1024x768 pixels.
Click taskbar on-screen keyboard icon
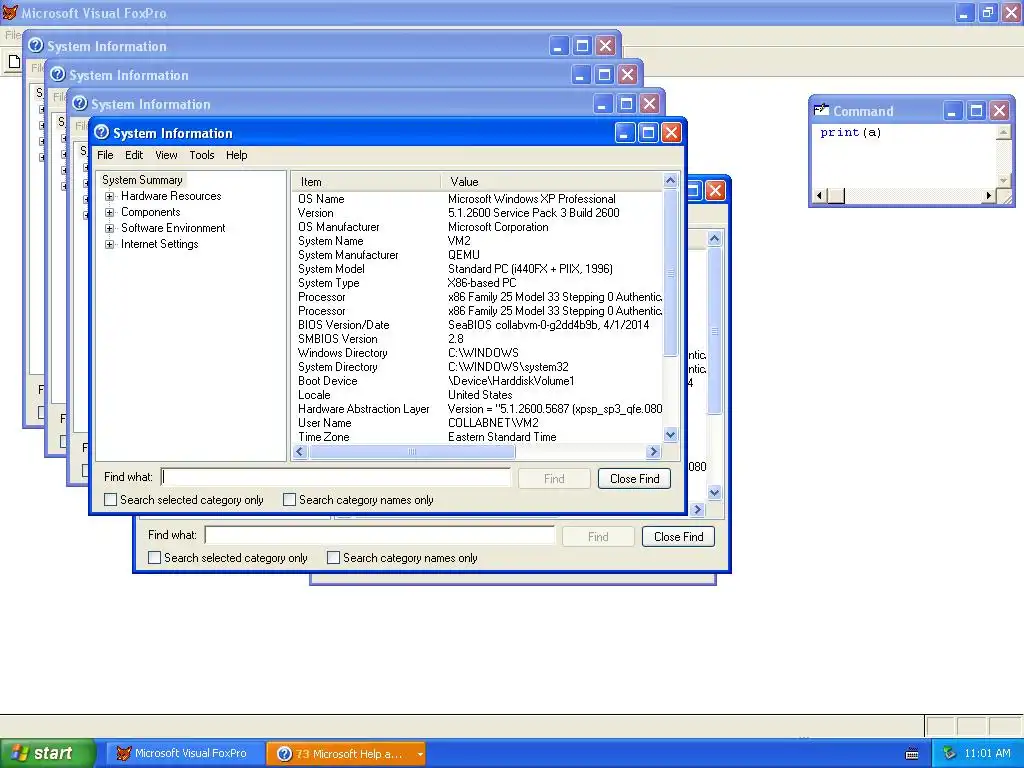pos(912,754)
